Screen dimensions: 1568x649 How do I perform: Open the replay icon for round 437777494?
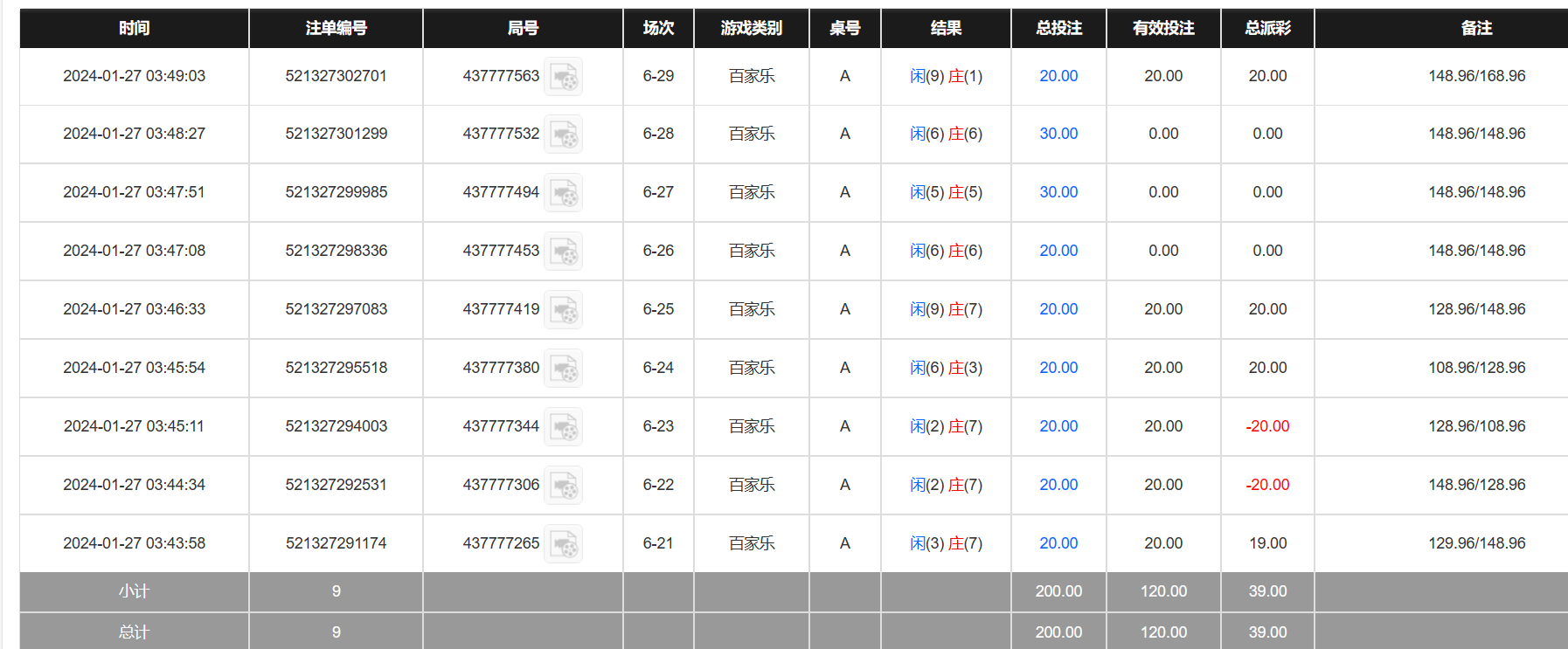coord(563,193)
